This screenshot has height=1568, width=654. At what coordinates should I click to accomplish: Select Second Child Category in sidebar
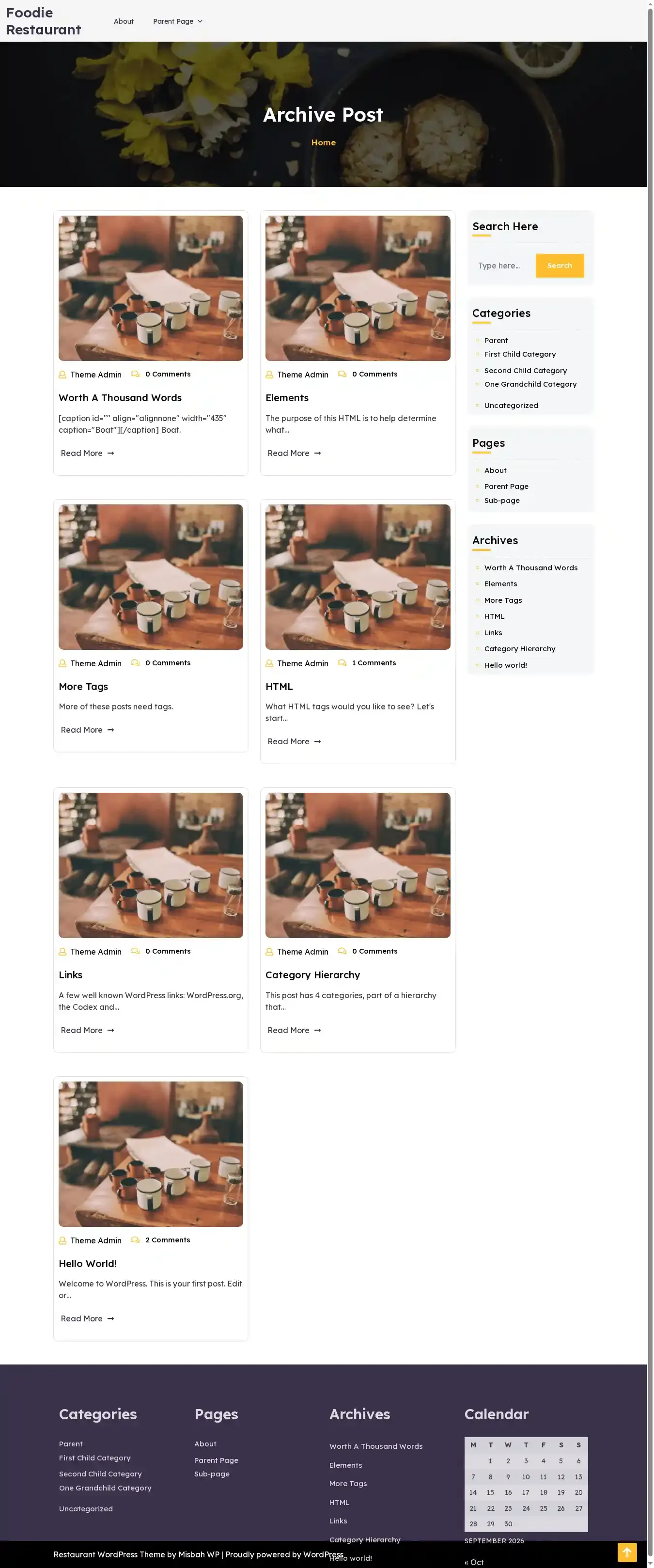[525, 370]
